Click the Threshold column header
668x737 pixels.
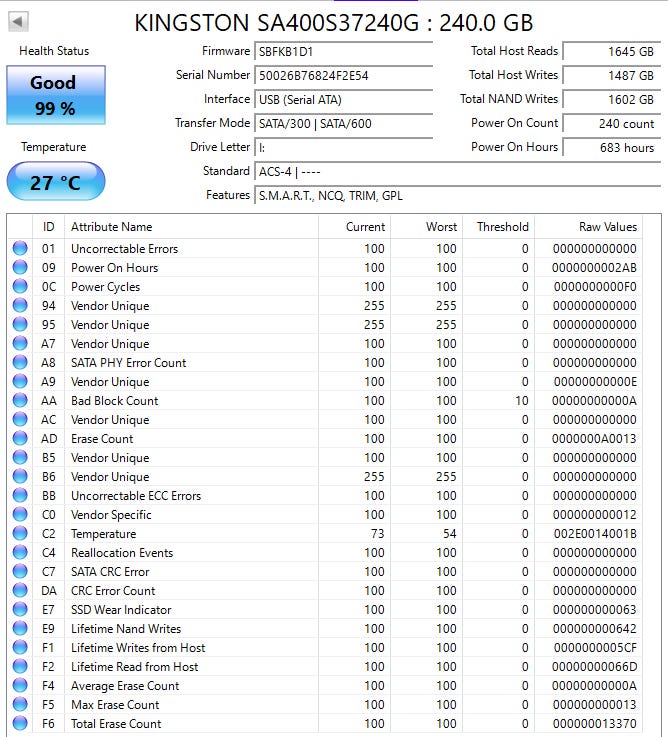tap(499, 227)
